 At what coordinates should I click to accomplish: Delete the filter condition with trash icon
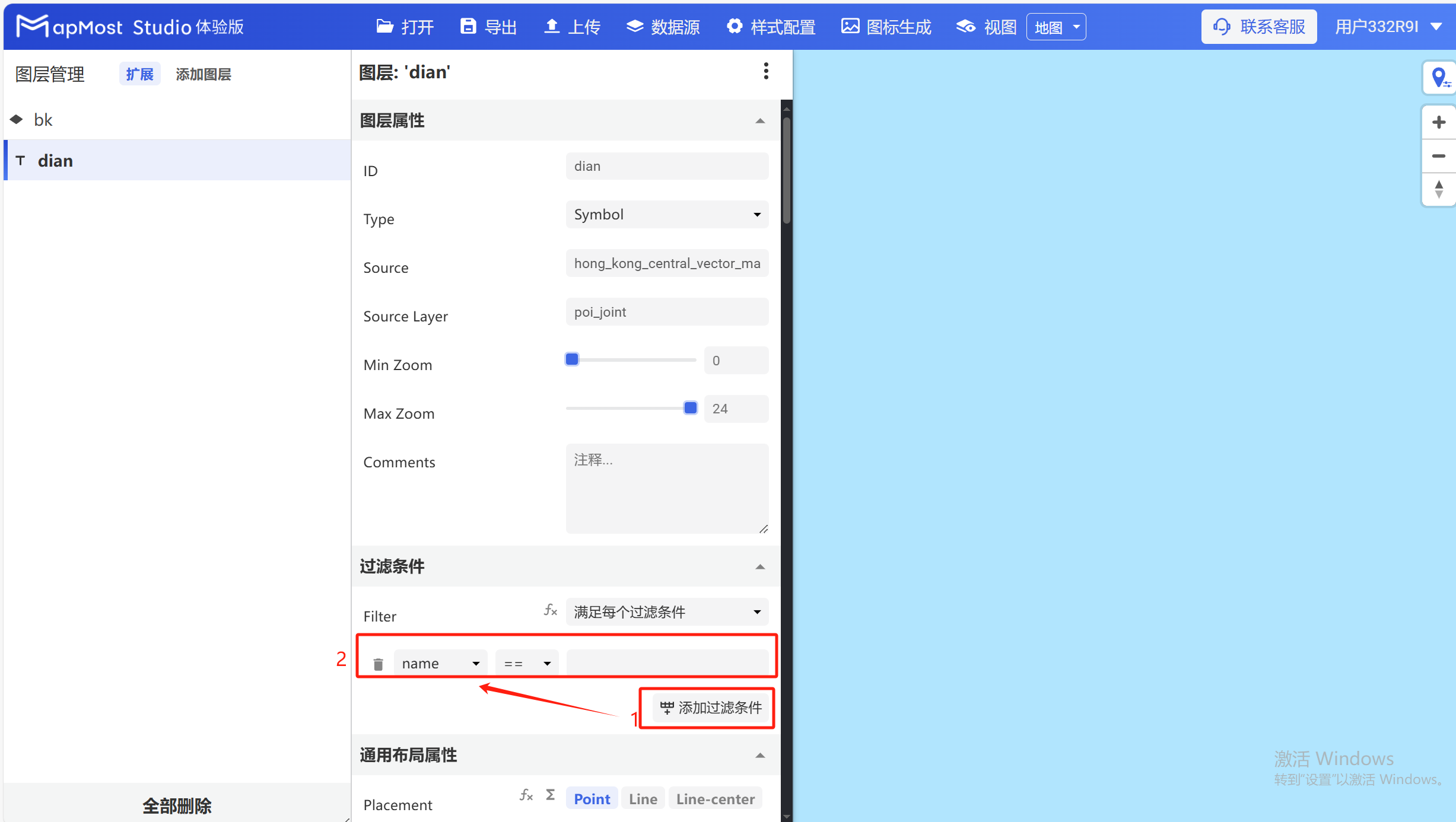(x=378, y=663)
